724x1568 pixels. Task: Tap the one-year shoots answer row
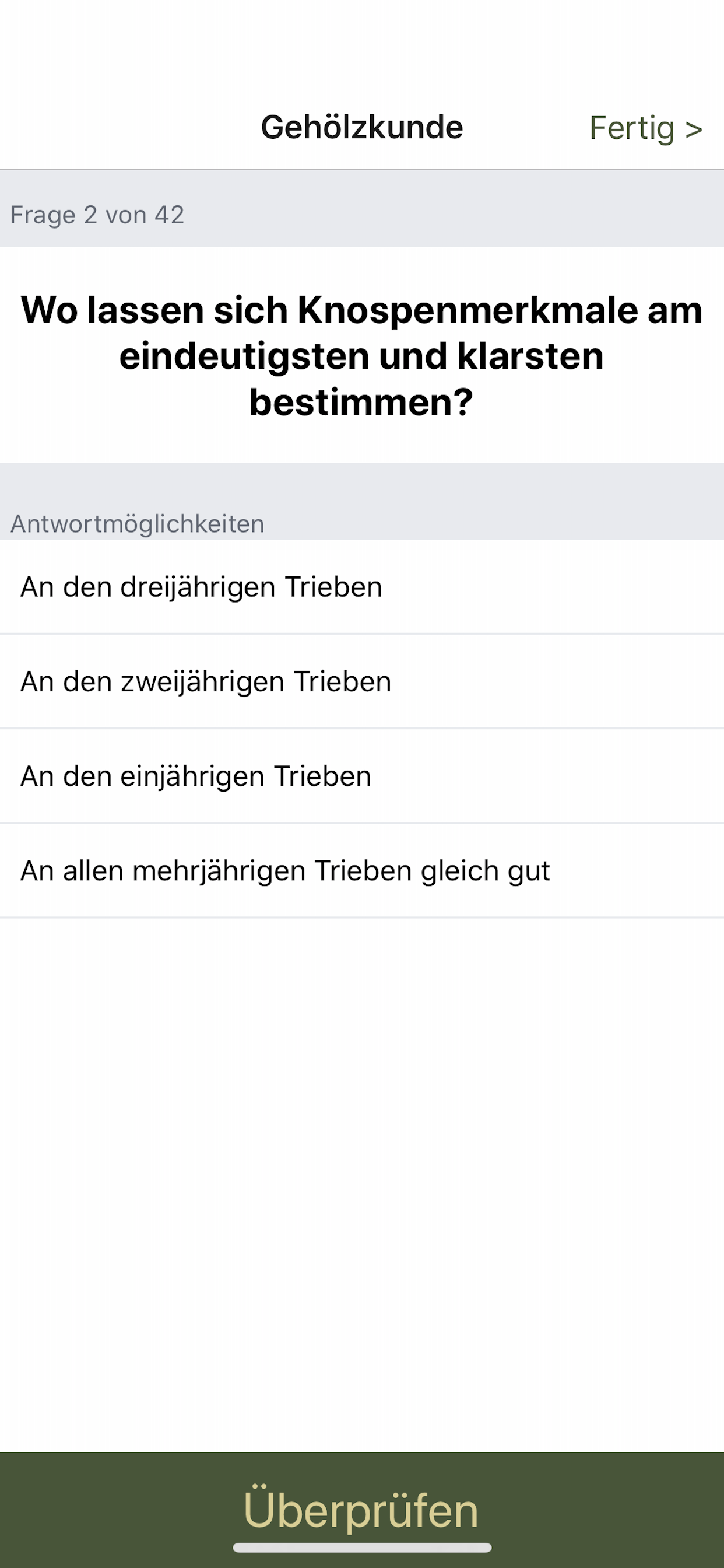(362, 776)
